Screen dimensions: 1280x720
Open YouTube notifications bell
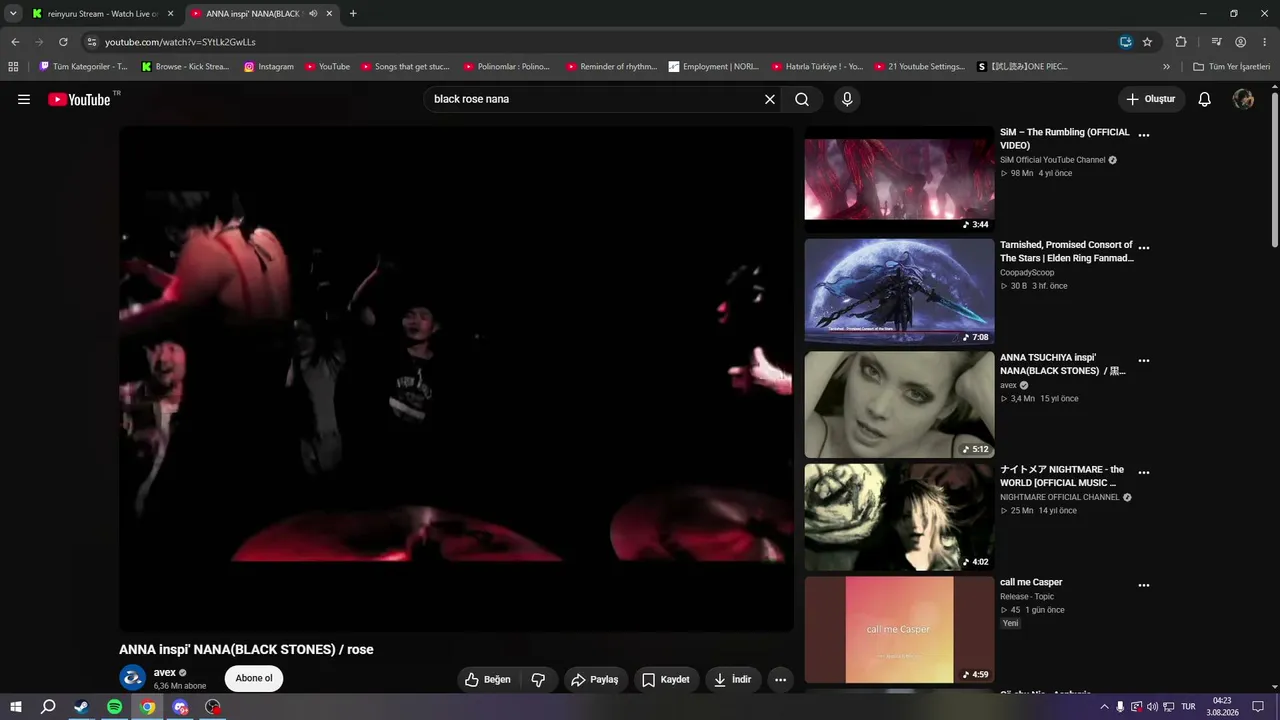pos(1205,99)
